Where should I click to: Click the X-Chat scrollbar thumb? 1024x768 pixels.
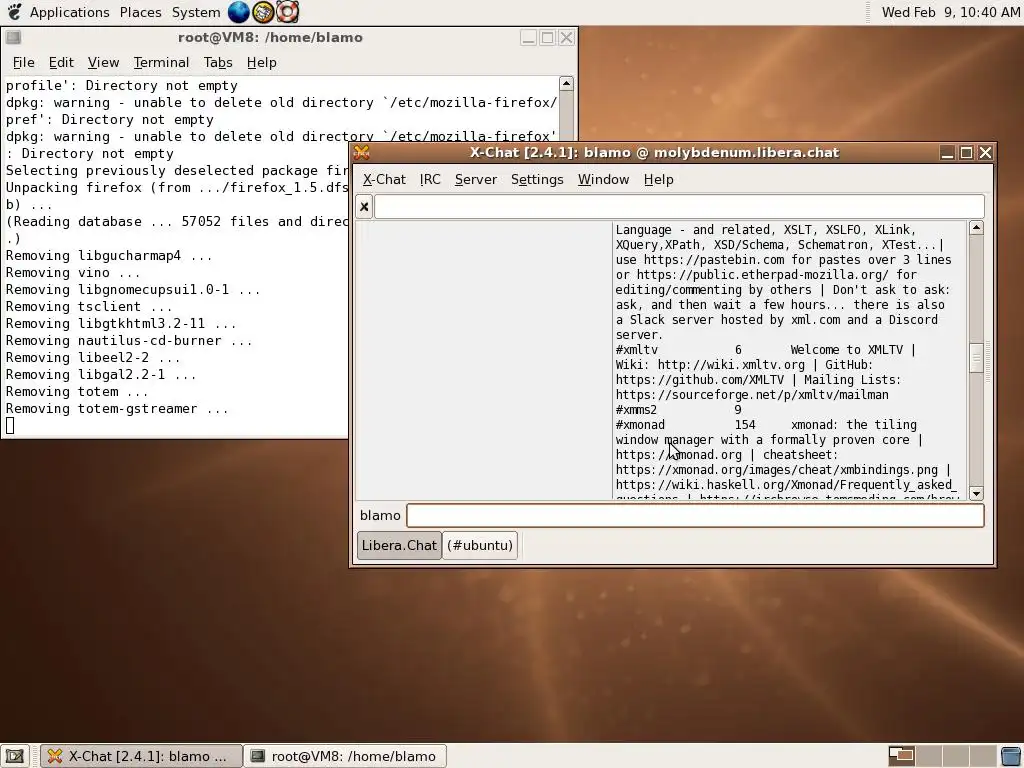[976, 358]
